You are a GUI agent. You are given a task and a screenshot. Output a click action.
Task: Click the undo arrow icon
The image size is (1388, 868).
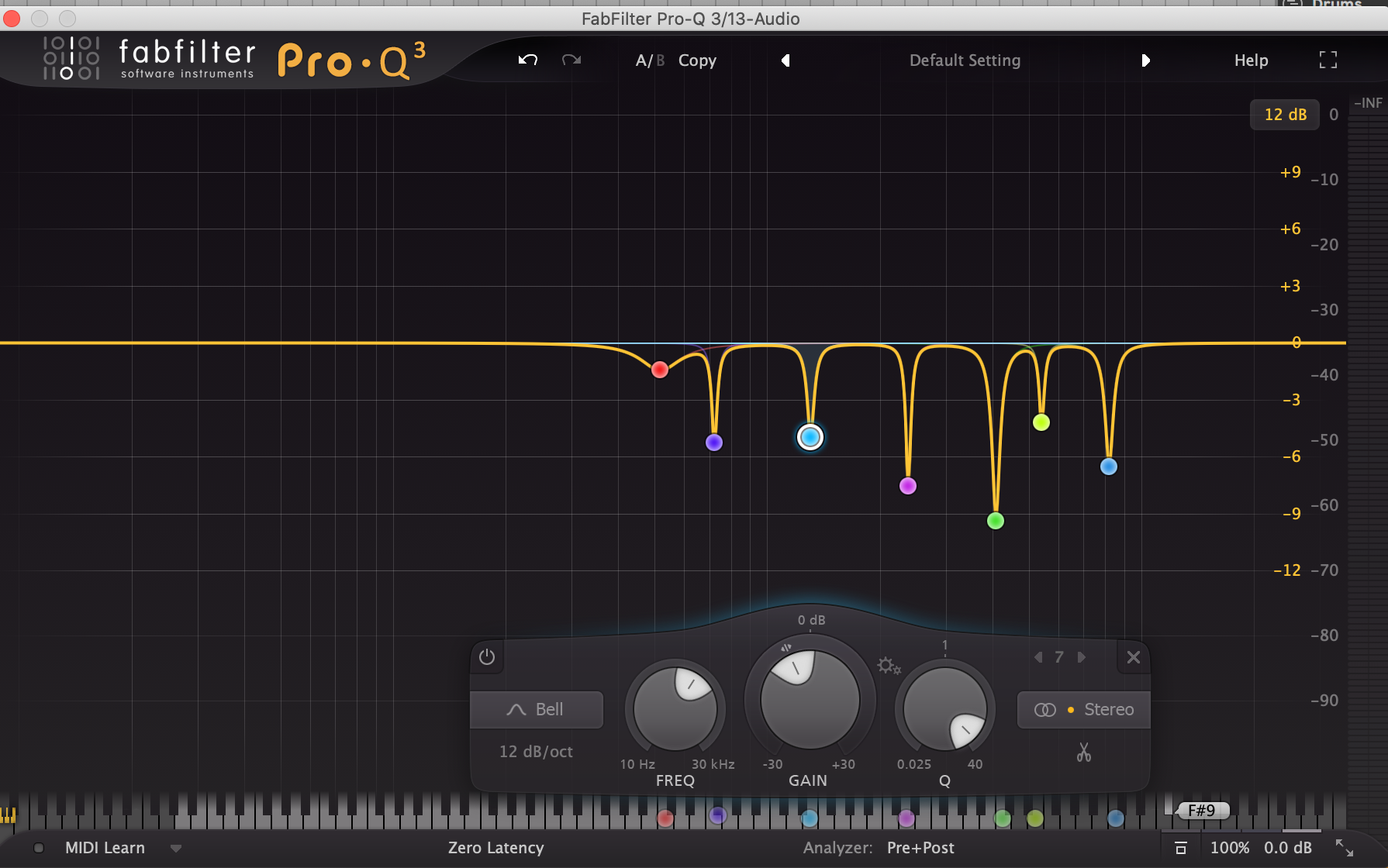pyautogui.click(x=528, y=60)
